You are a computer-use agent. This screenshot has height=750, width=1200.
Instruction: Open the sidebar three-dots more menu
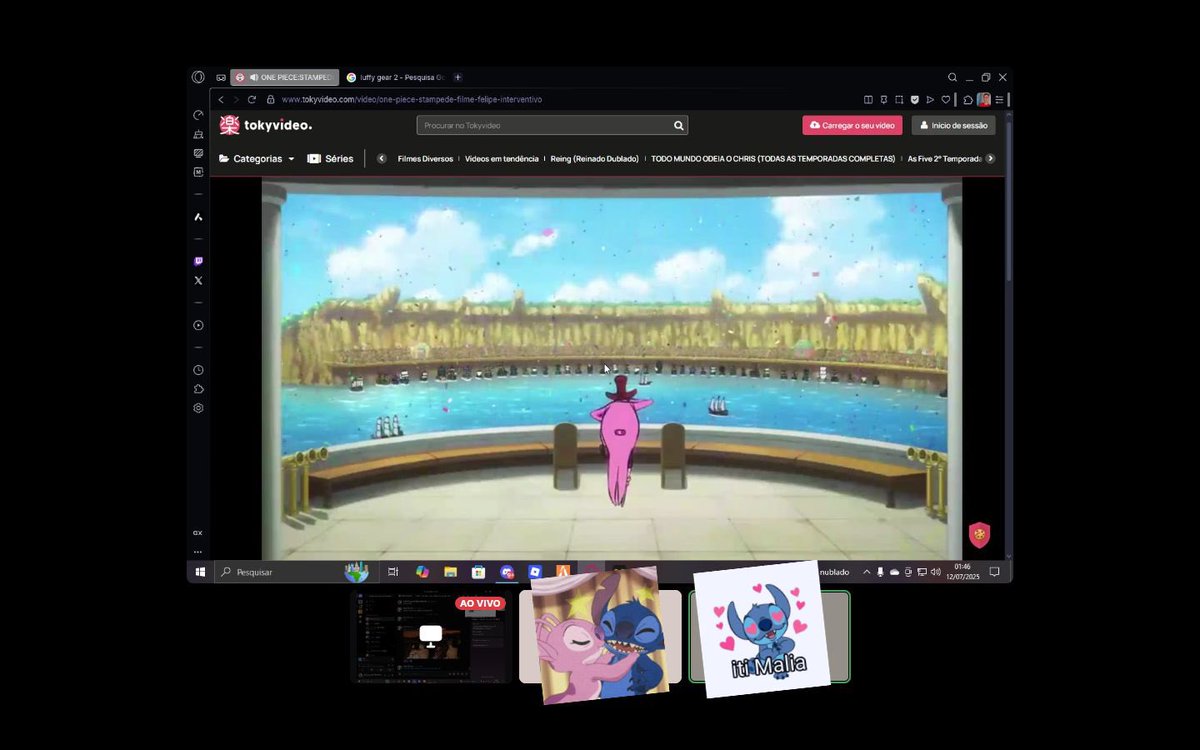[x=198, y=551]
